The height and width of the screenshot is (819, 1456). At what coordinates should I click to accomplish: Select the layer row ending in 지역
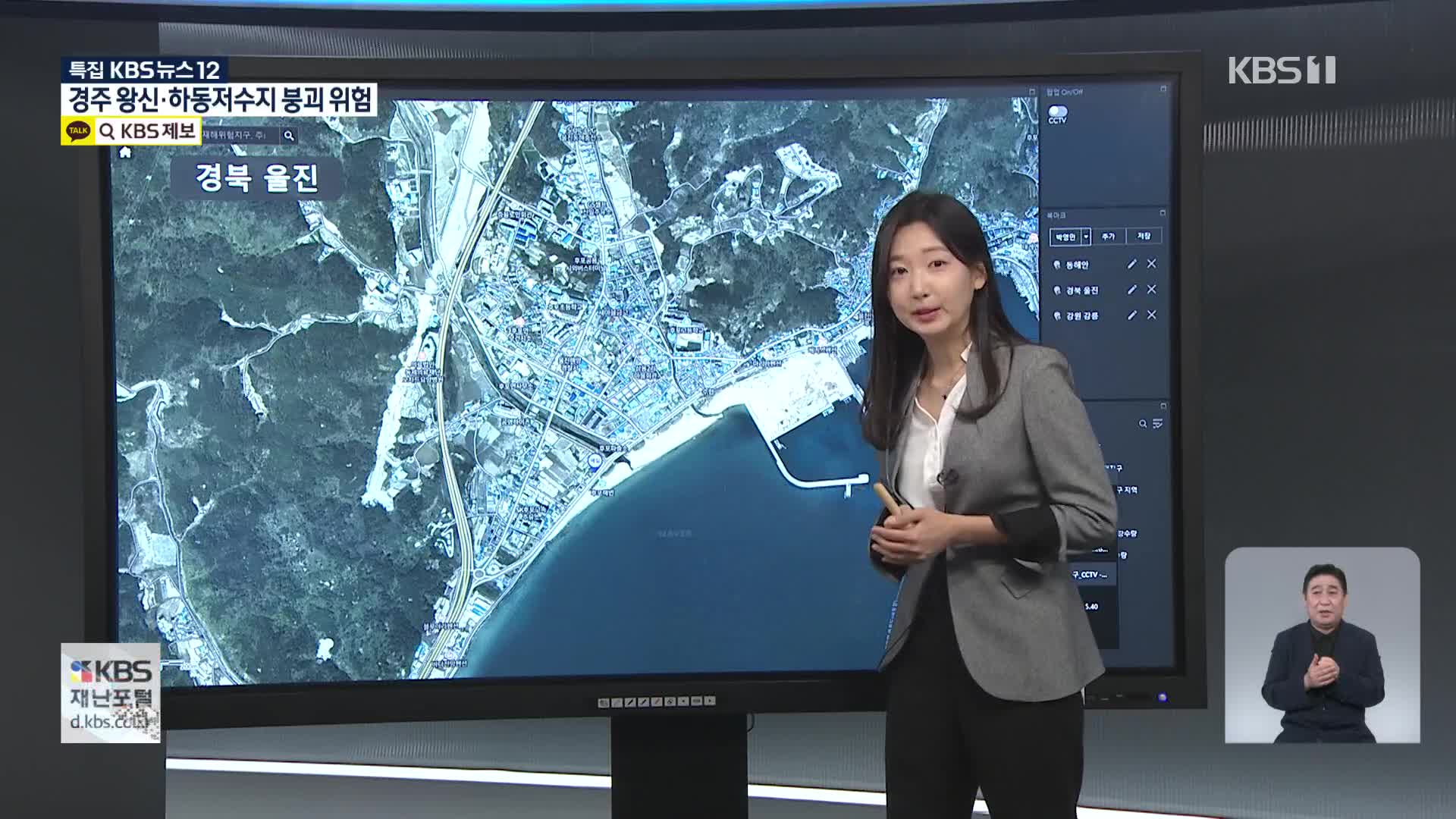click(1125, 490)
